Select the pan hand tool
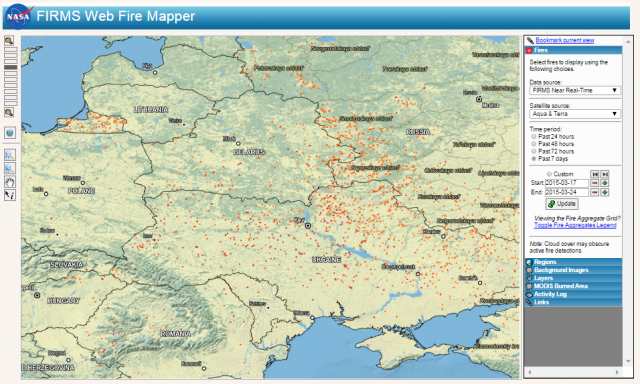This screenshot has height=384, width=640. [x=10, y=182]
